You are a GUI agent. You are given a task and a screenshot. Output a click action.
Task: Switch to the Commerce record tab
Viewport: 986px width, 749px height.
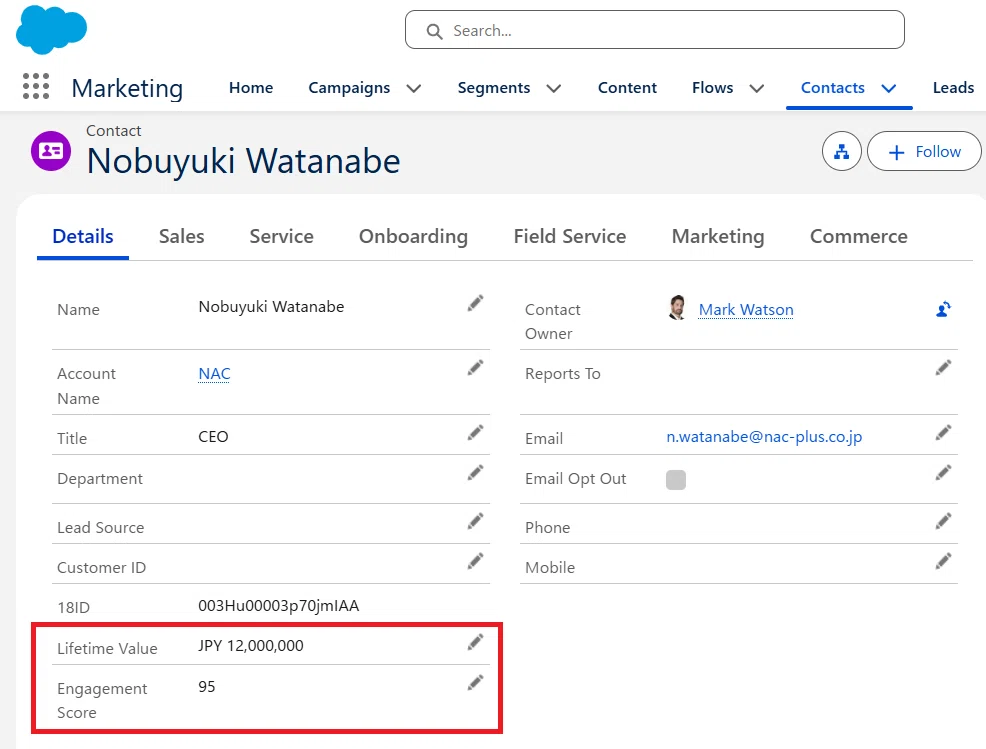858,236
